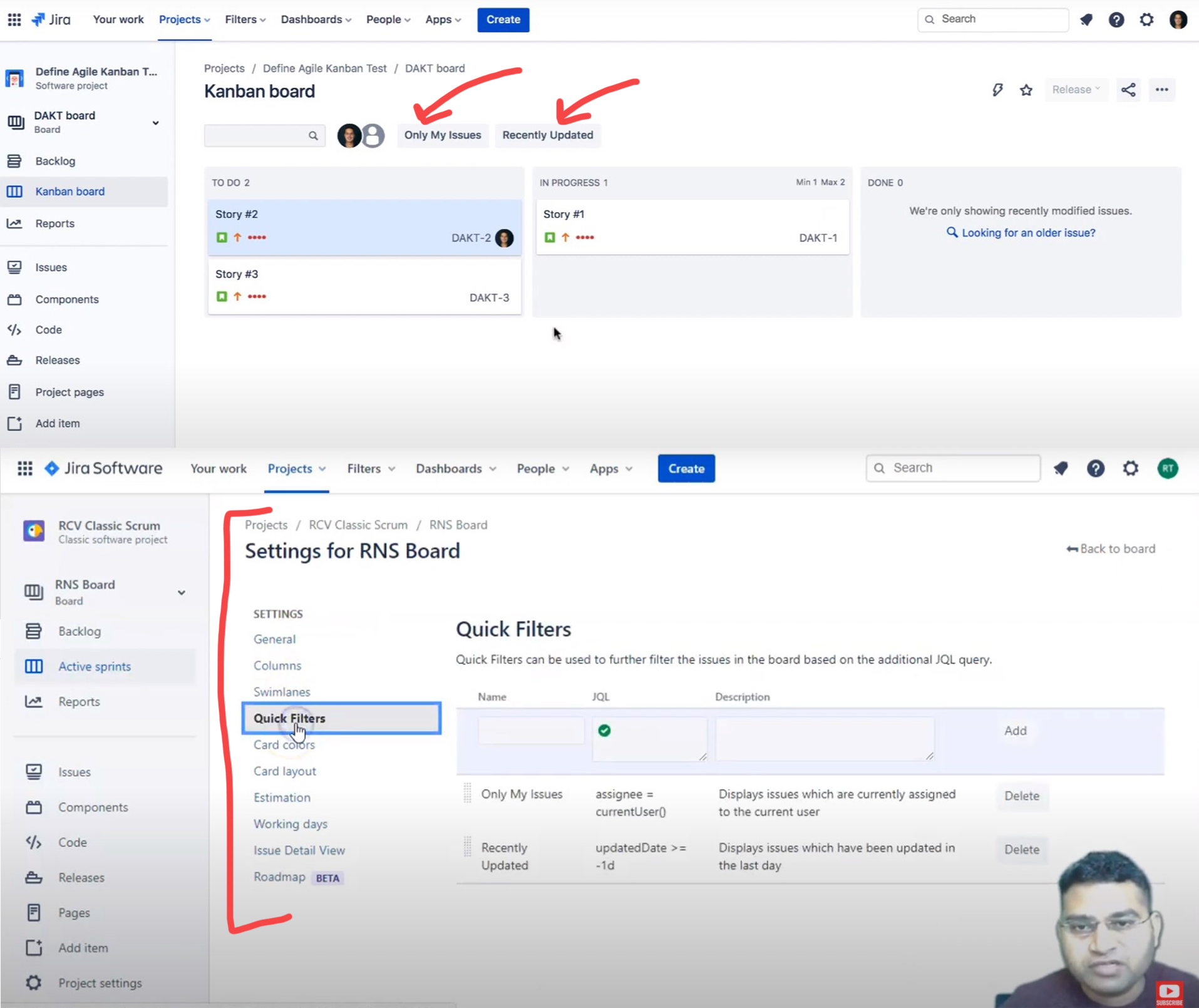
Task: Click search icon in board filter box
Action: (313, 135)
